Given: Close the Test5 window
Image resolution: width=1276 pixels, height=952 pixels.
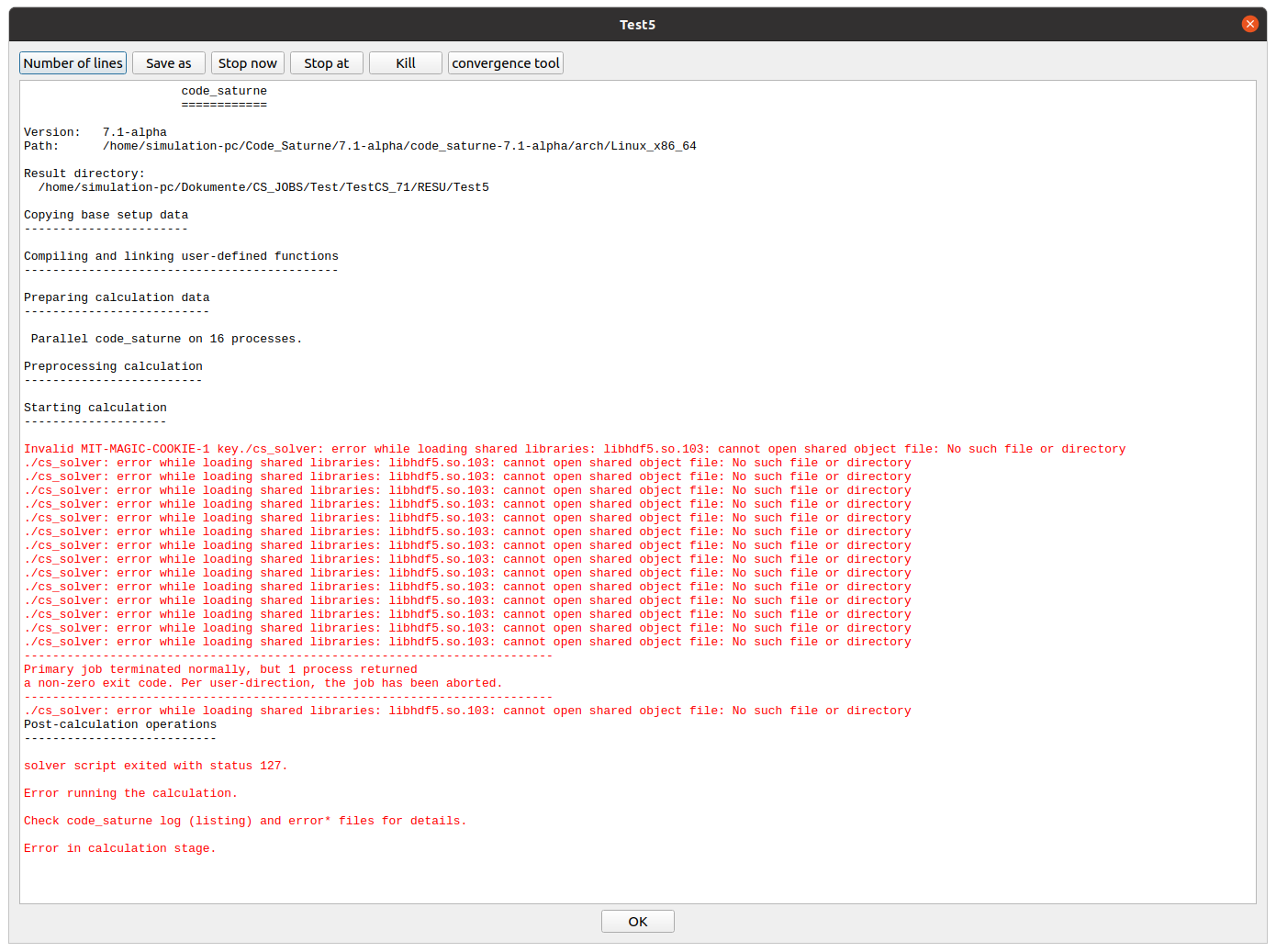Looking at the screenshot, I should (1250, 24).
